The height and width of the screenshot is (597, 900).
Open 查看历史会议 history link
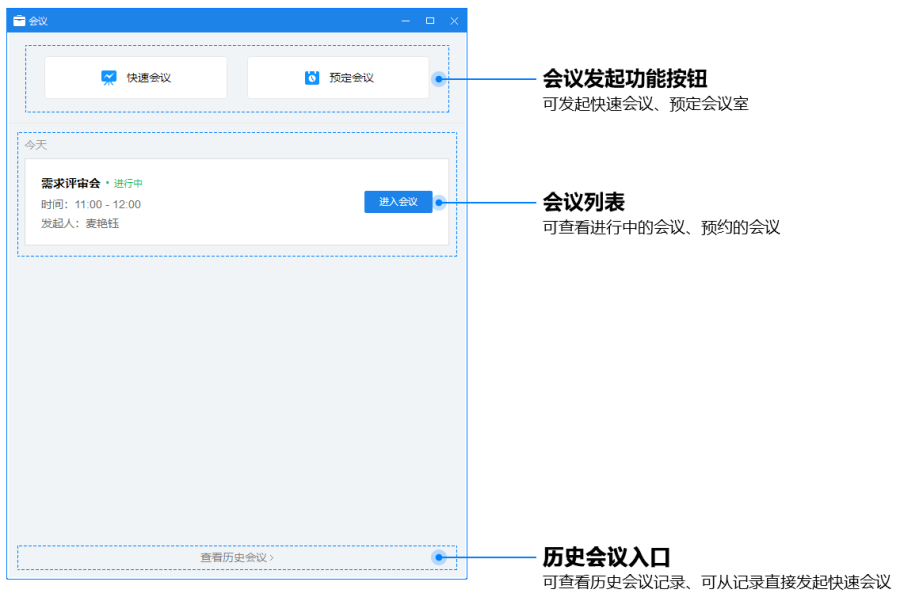[236, 557]
